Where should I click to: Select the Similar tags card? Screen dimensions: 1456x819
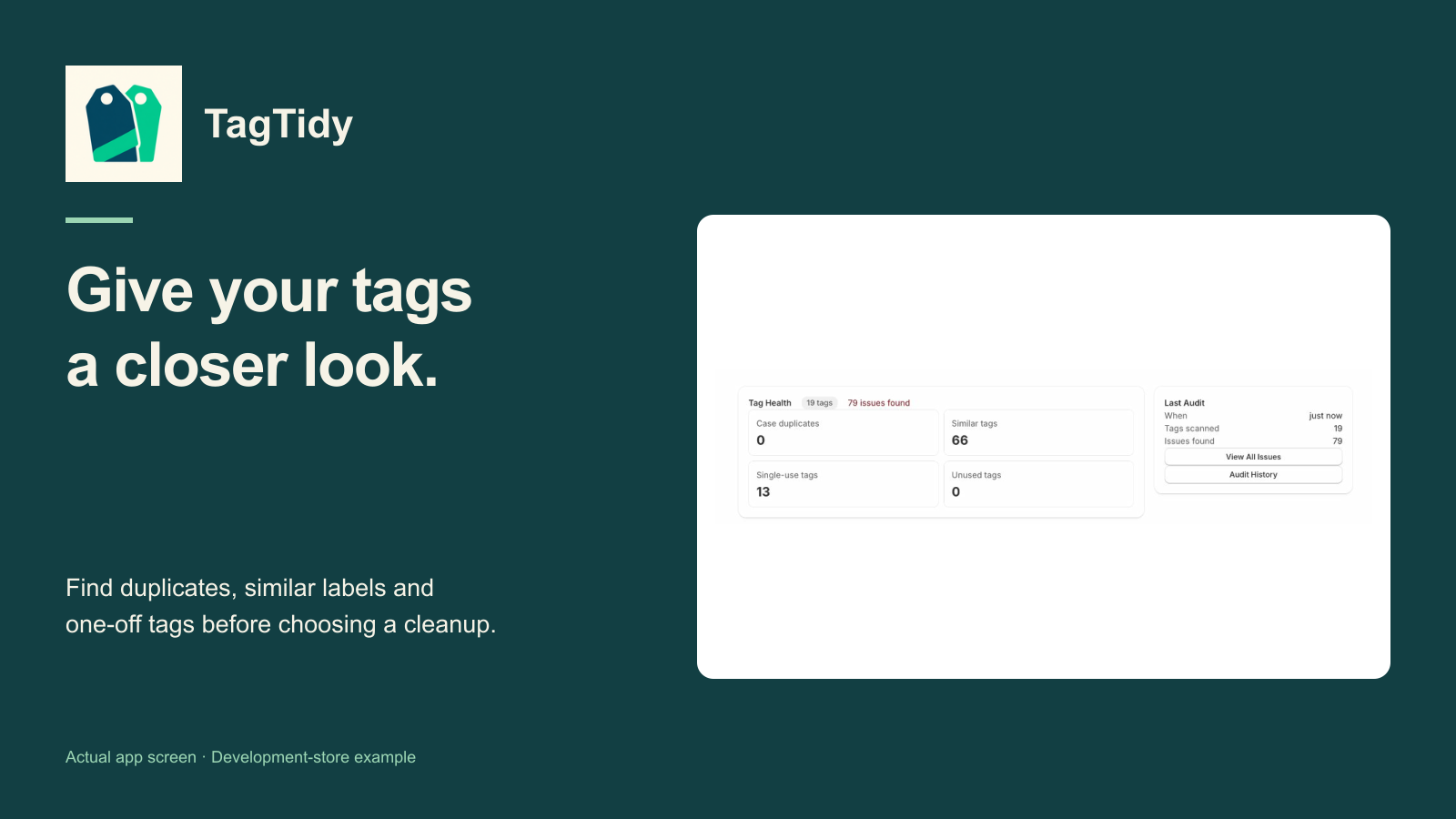tap(1038, 432)
